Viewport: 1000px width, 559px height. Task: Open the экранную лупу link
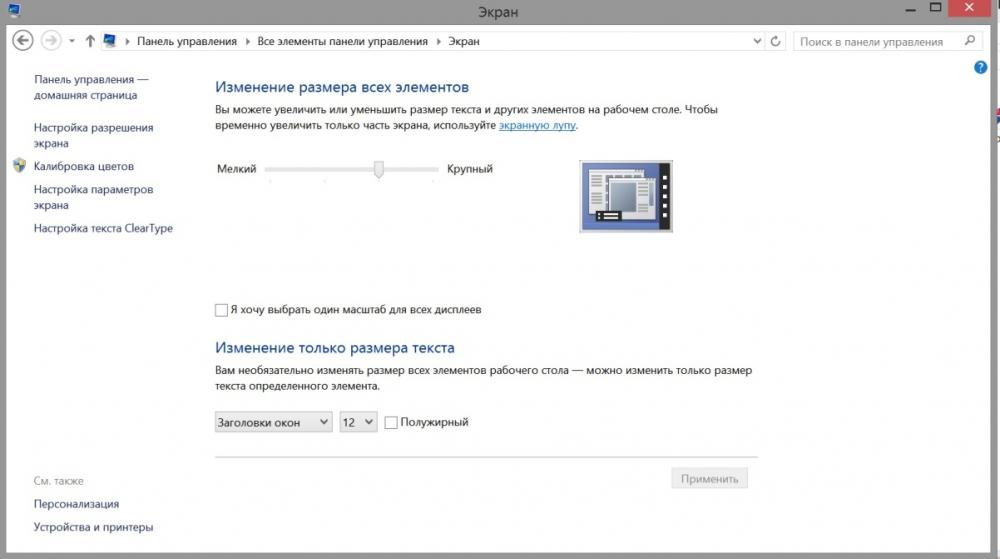coord(537,126)
